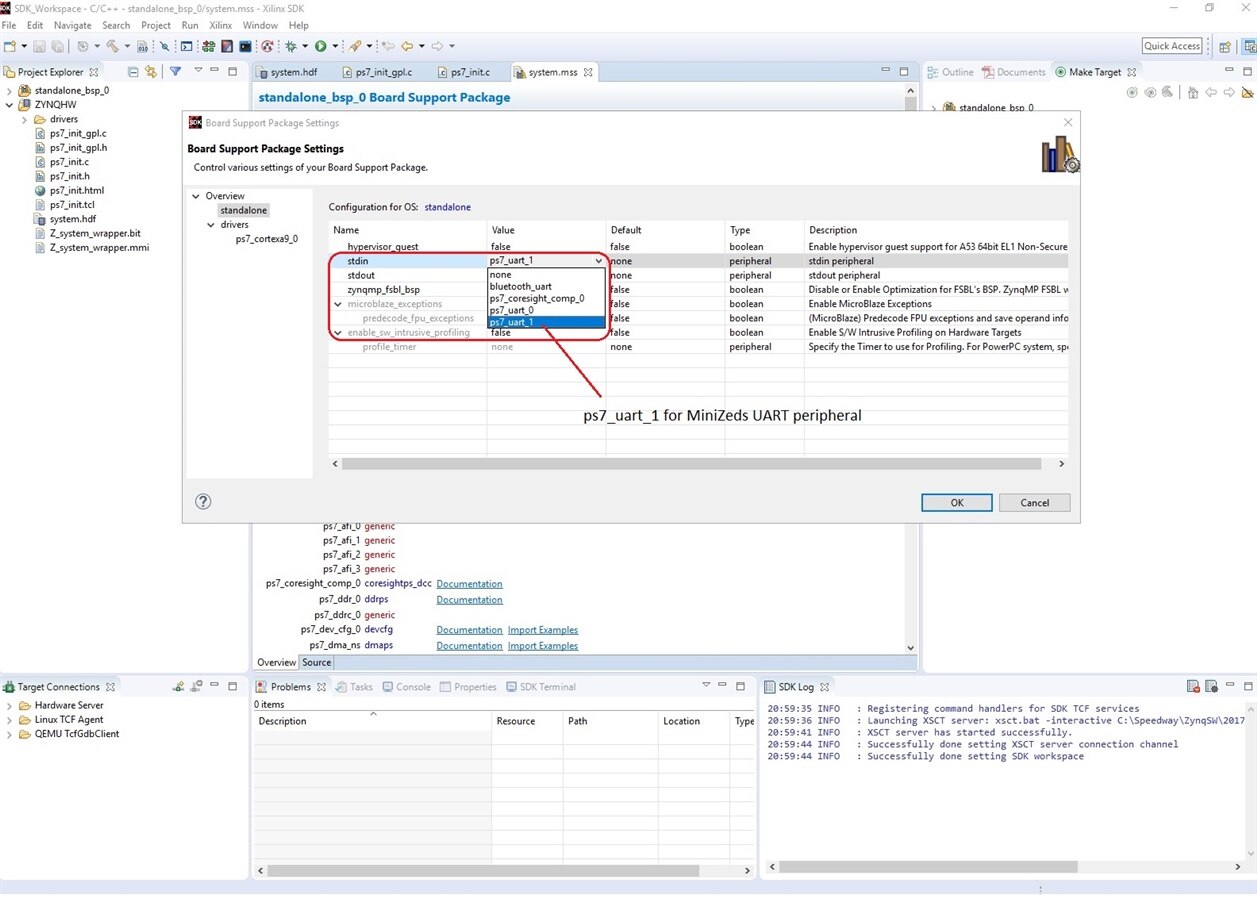Click the Quick Access search field

coord(1171,46)
